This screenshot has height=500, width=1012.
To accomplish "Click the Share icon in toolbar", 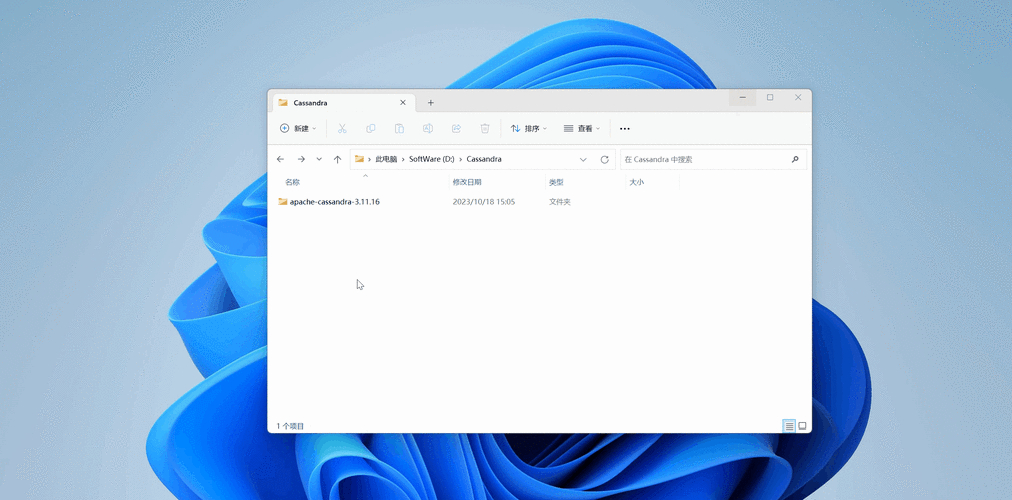I will click(x=456, y=128).
